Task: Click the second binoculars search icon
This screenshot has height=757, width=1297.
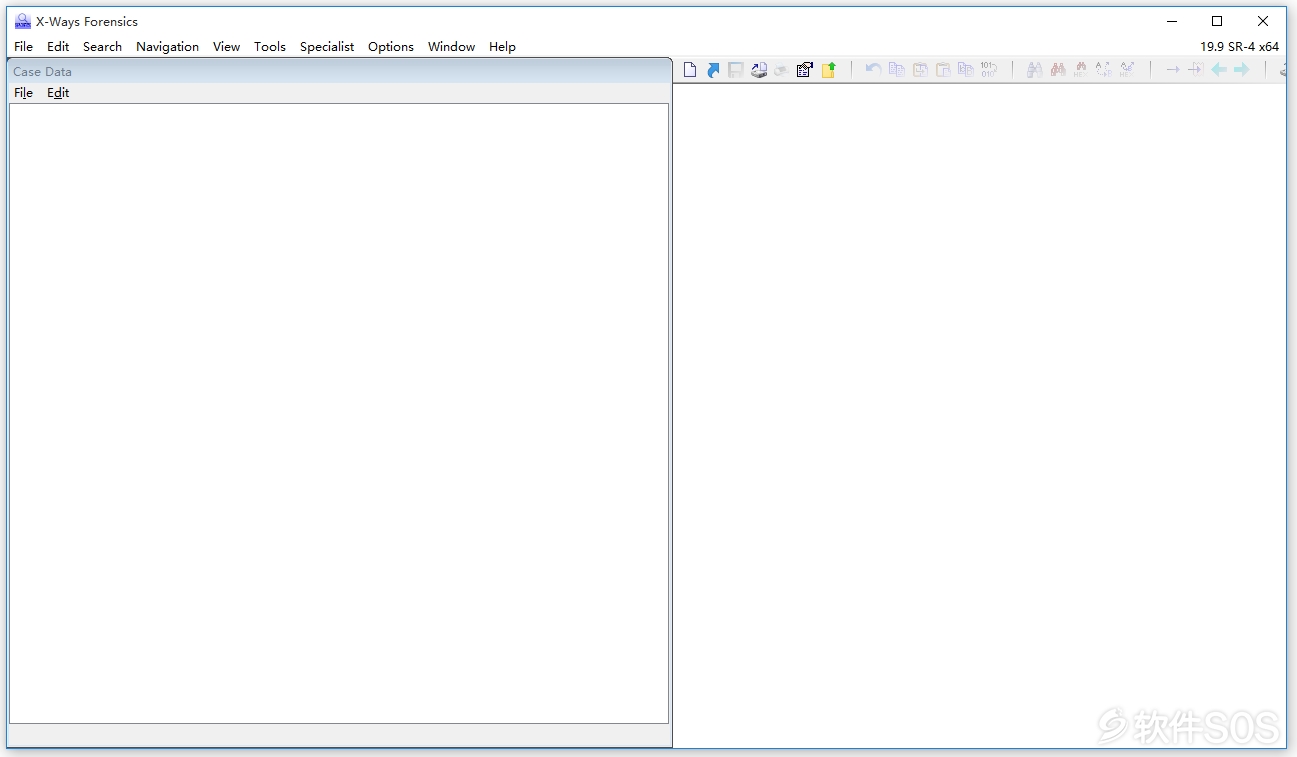Action: click(x=1058, y=70)
